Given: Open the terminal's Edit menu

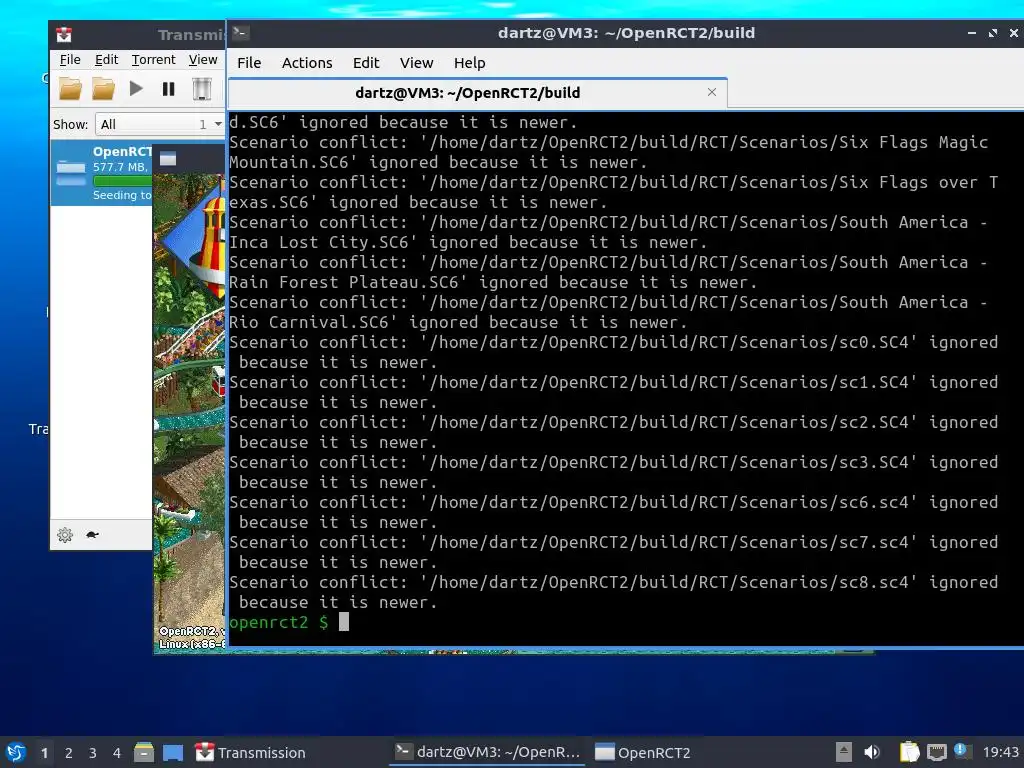Looking at the screenshot, I should pyautogui.click(x=366, y=63).
